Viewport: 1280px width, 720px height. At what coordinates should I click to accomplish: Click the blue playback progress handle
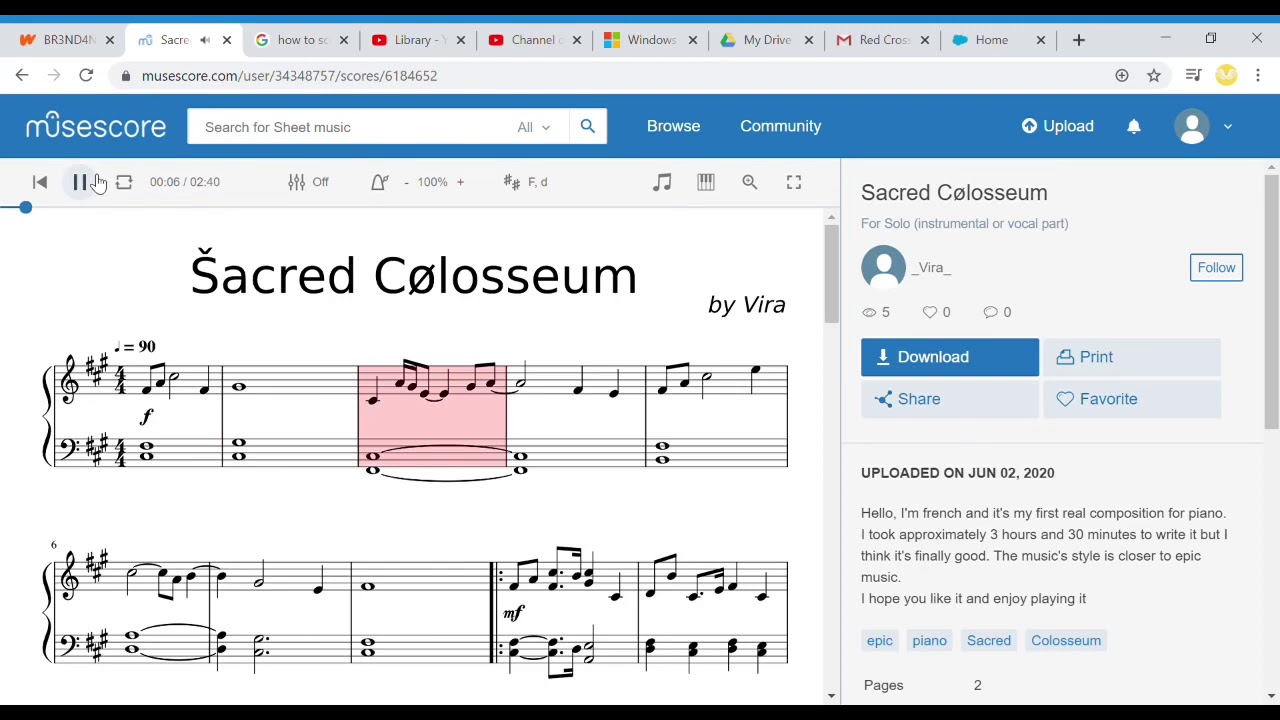[25, 207]
